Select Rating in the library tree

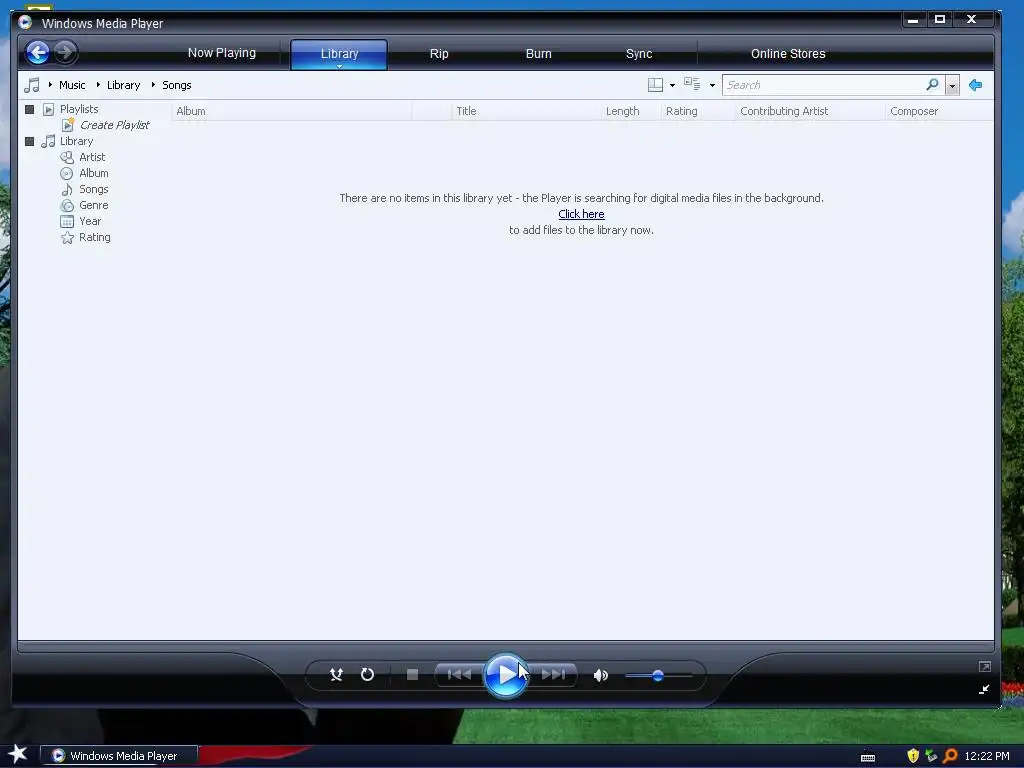(x=95, y=237)
